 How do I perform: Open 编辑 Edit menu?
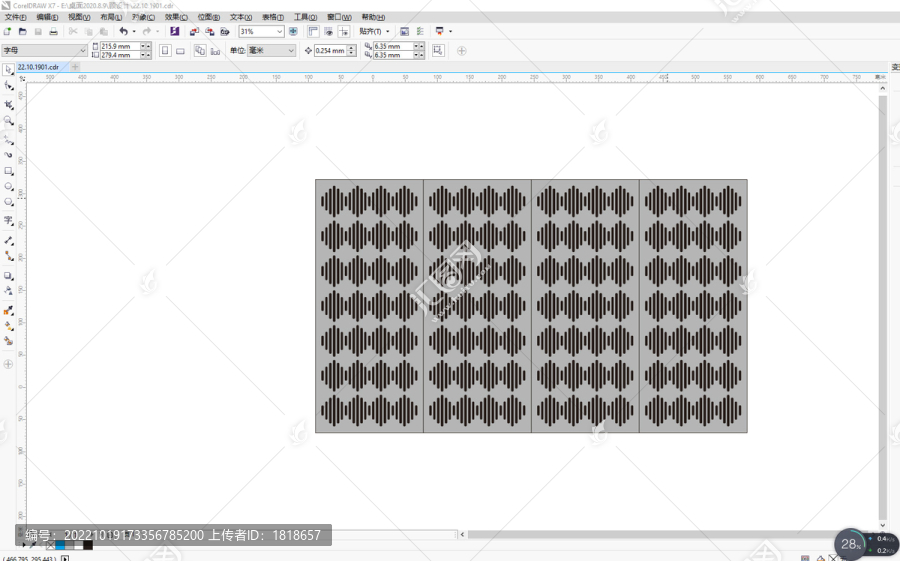pyautogui.click(x=47, y=17)
